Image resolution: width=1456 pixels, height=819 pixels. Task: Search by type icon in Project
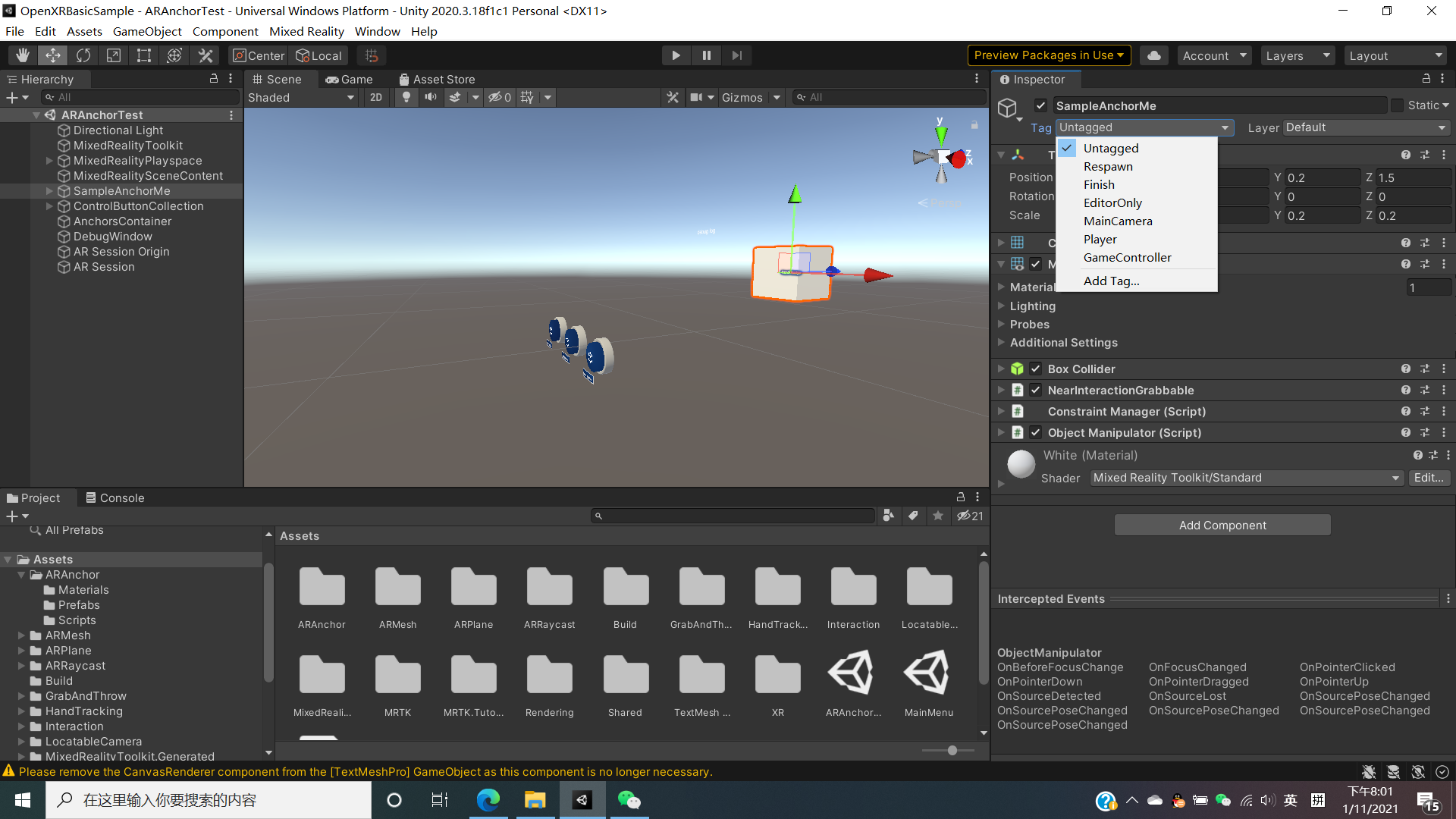tap(888, 516)
